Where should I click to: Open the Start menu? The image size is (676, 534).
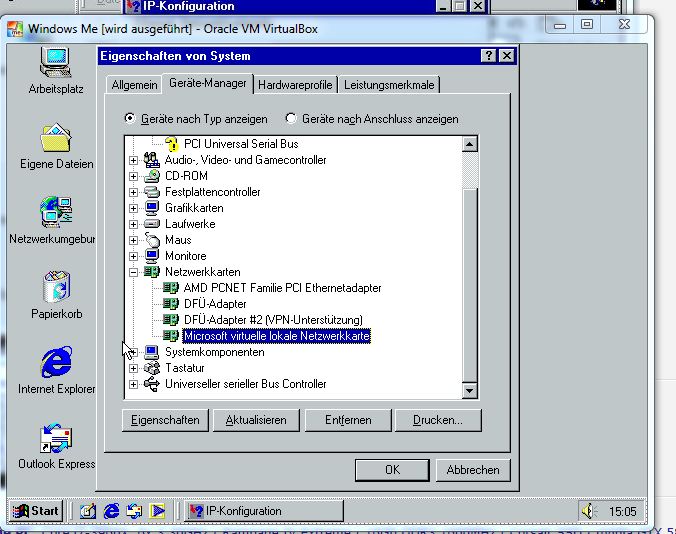tap(36, 511)
